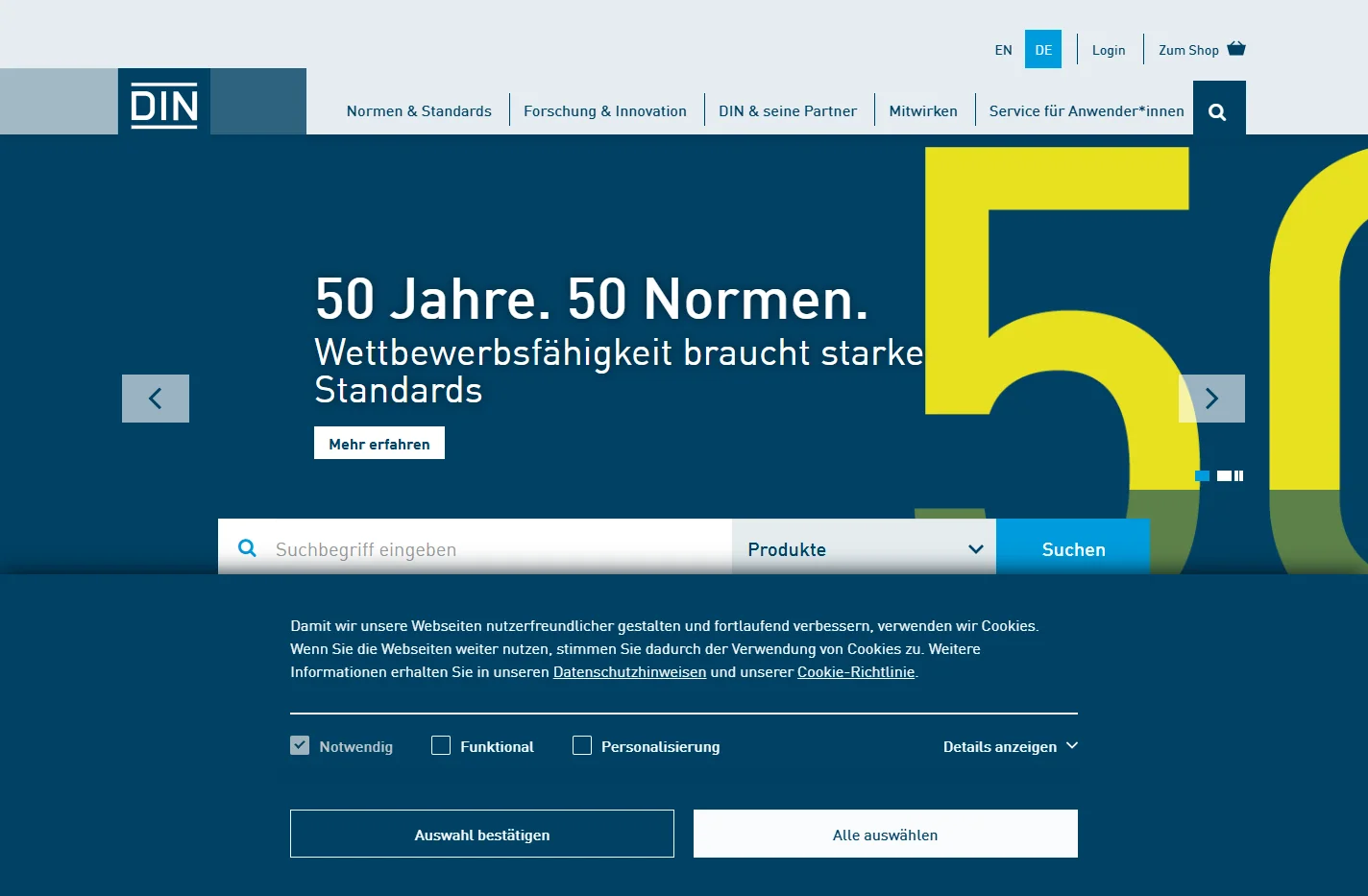The height and width of the screenshot is (896, 1368).
Task: Go to previous slide arrow
Action: pyautogui.click(x=156, y=399)
